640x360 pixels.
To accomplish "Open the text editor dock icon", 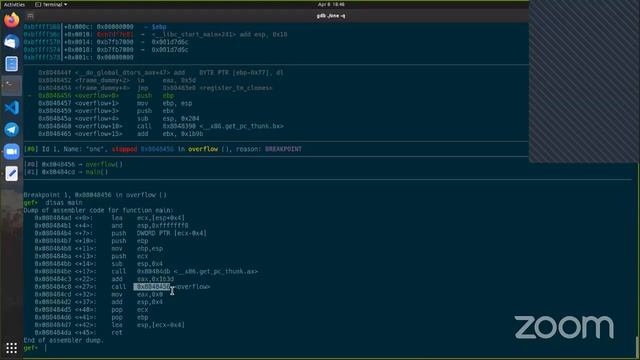I will (x=11, y=173).
